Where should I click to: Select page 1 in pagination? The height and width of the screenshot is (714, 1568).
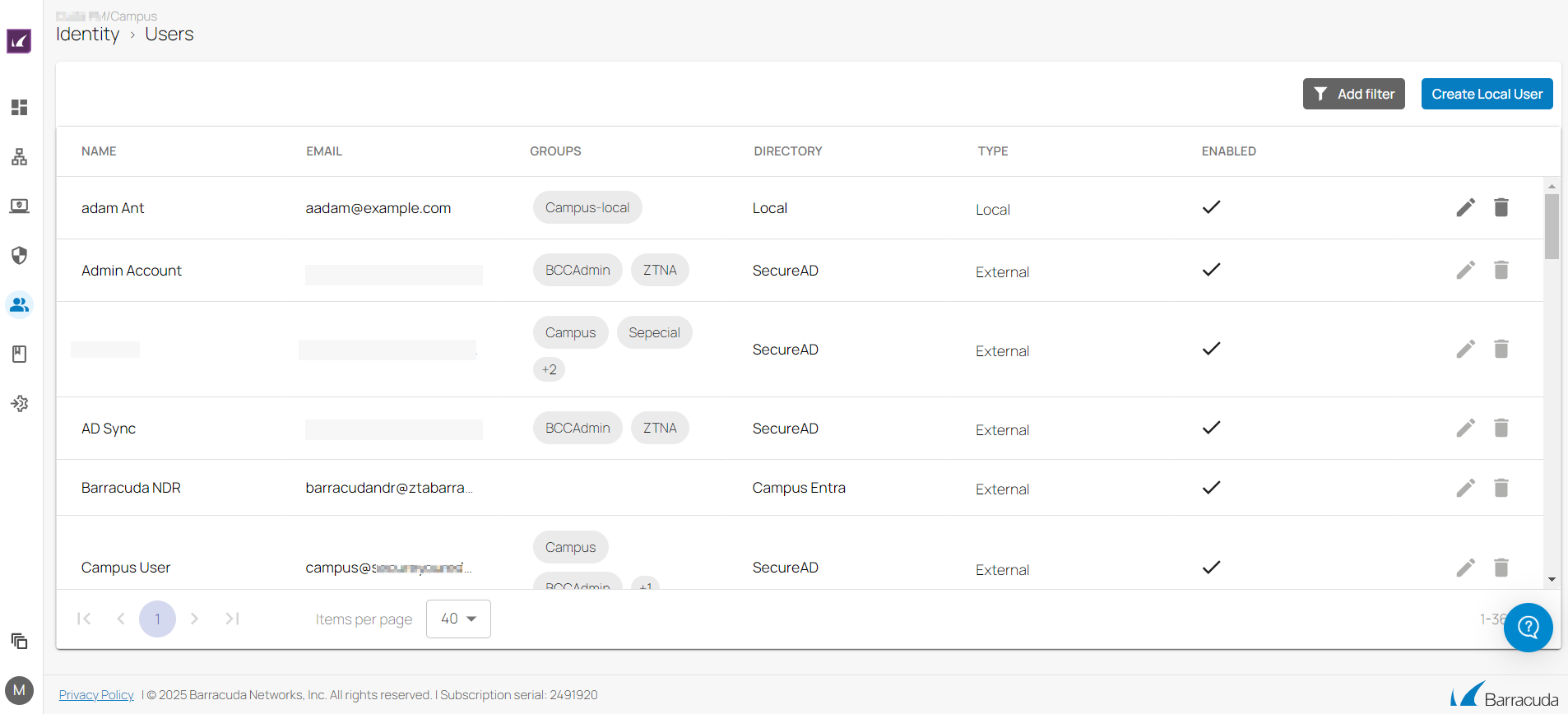pyautogui.click(x=157, y=619)
